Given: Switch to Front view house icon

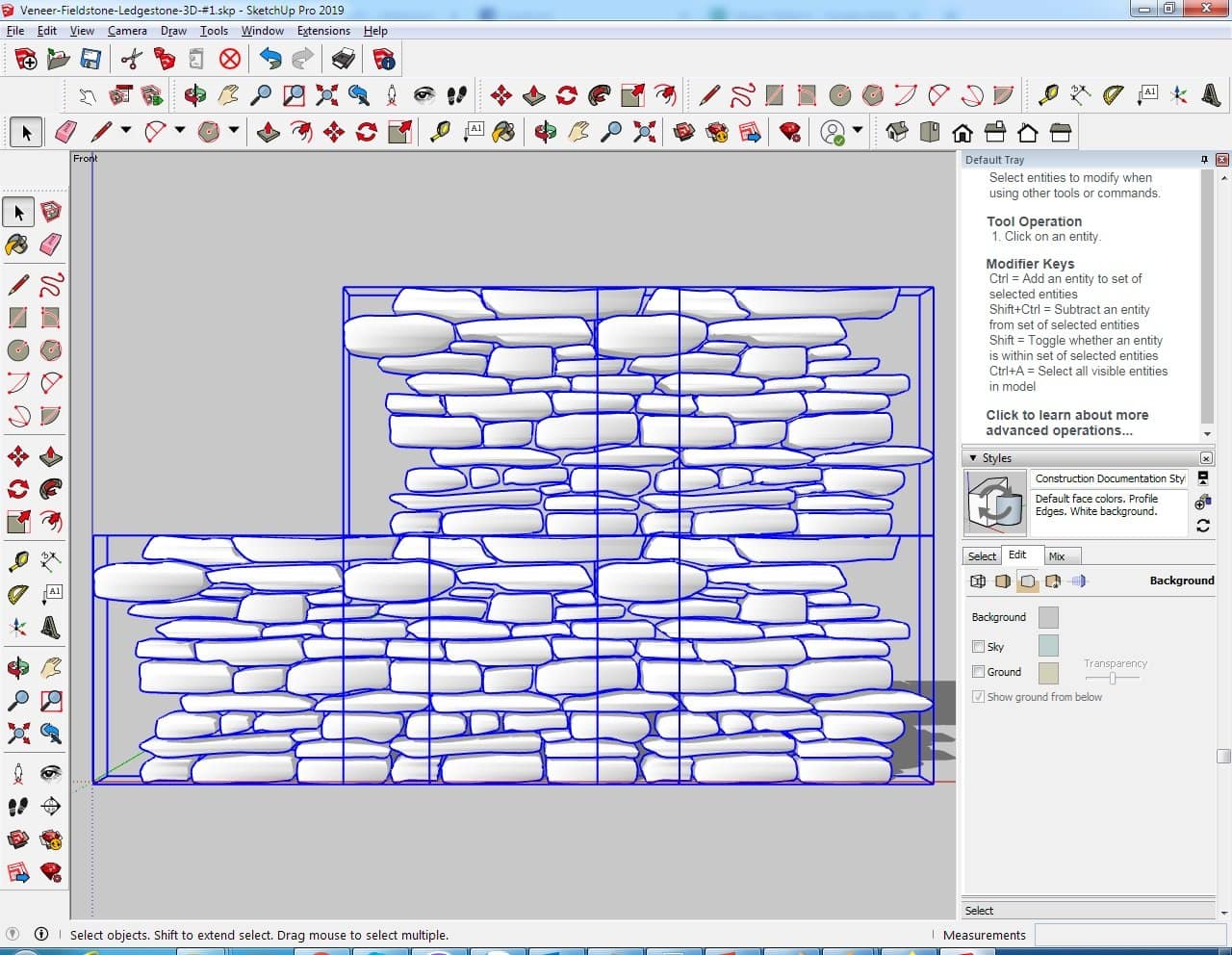Looking at the screenshot, I should coord(962,132).
